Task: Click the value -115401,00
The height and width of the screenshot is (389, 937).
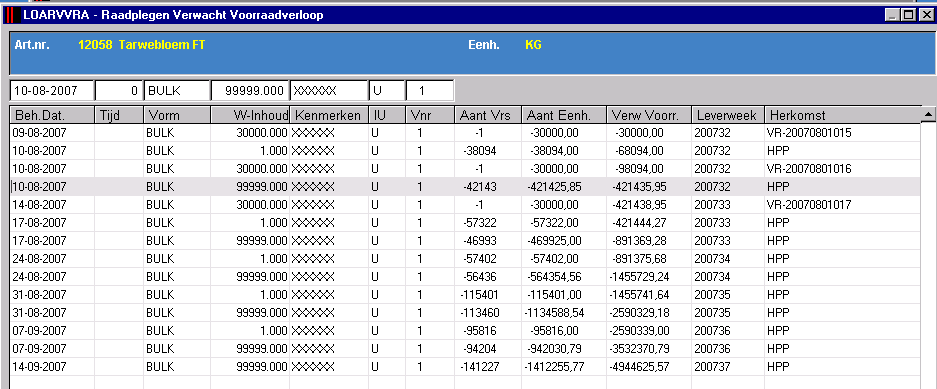Action: 554,295
